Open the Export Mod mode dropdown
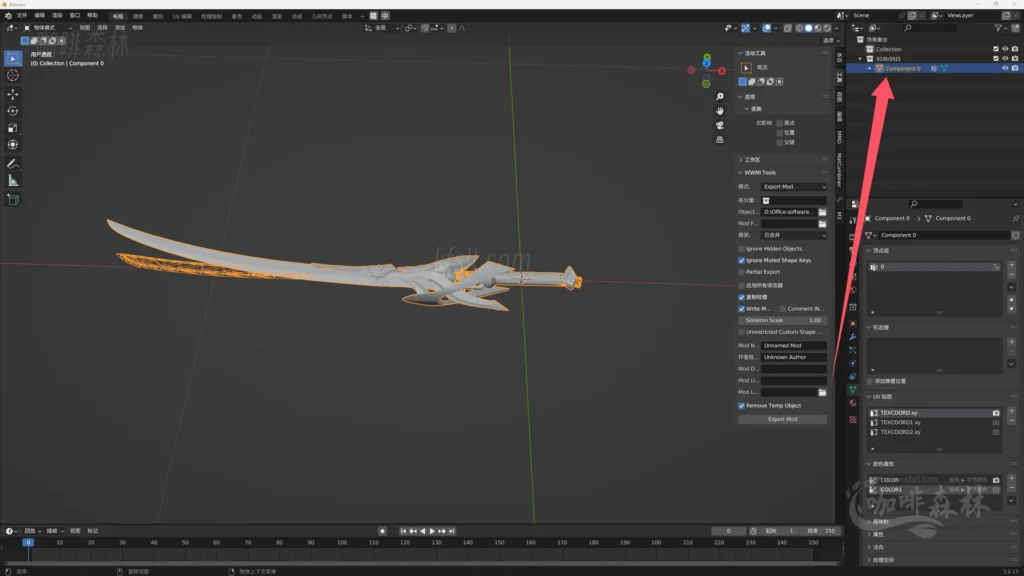 (794, 187)
